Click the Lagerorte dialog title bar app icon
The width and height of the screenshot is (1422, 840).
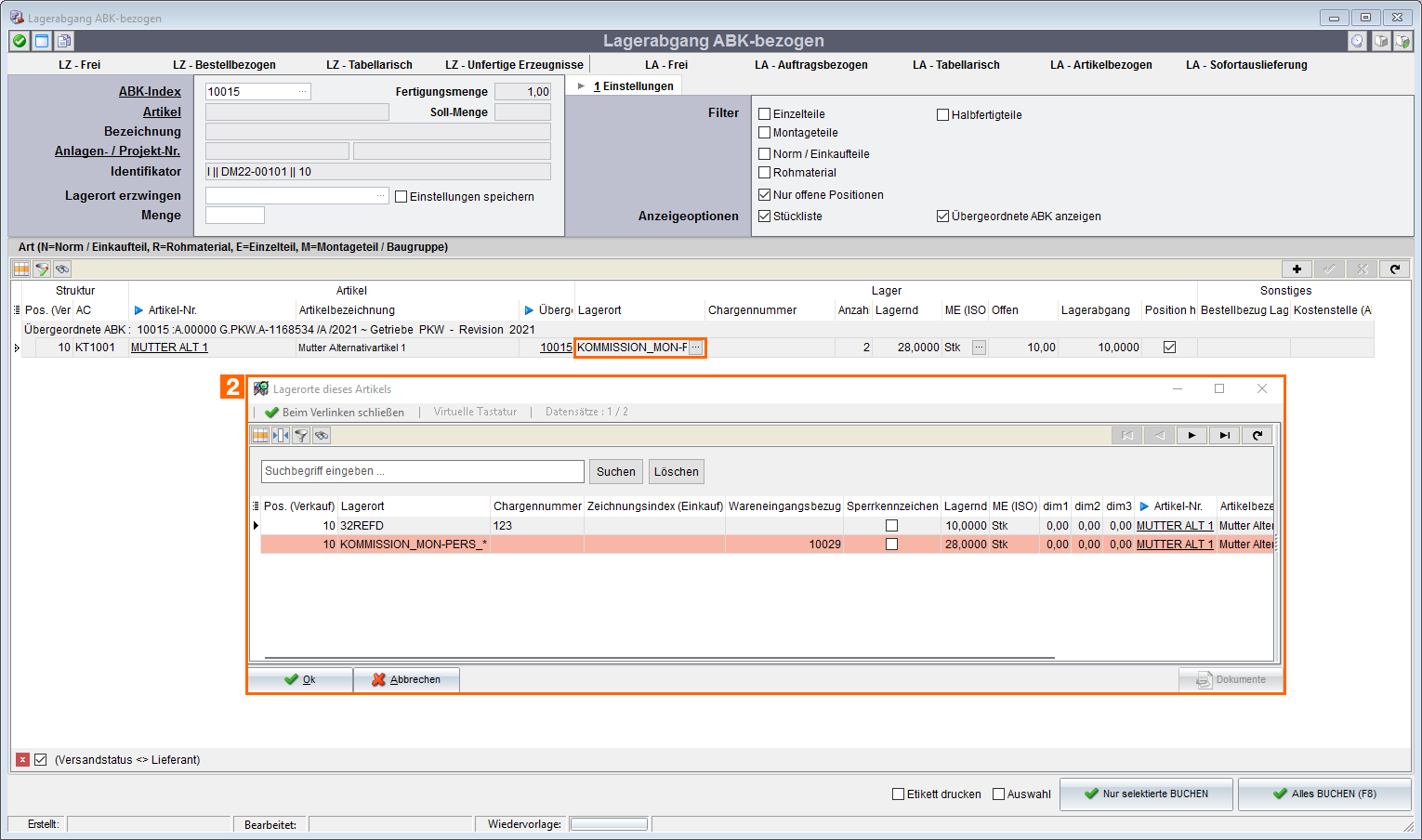coord(261,388)
